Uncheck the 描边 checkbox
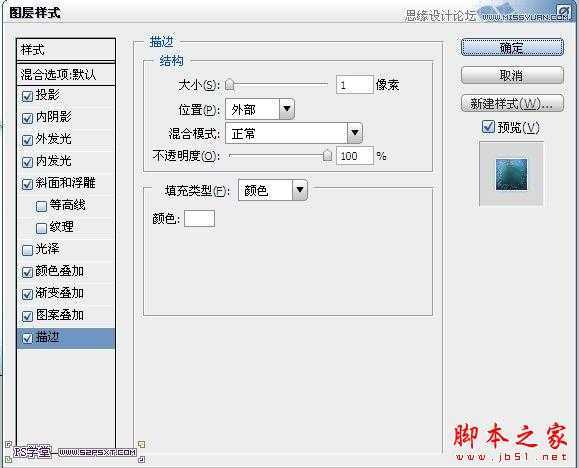Screen dimensions: 579x468 pyautogui.click(x=27, y=338)
